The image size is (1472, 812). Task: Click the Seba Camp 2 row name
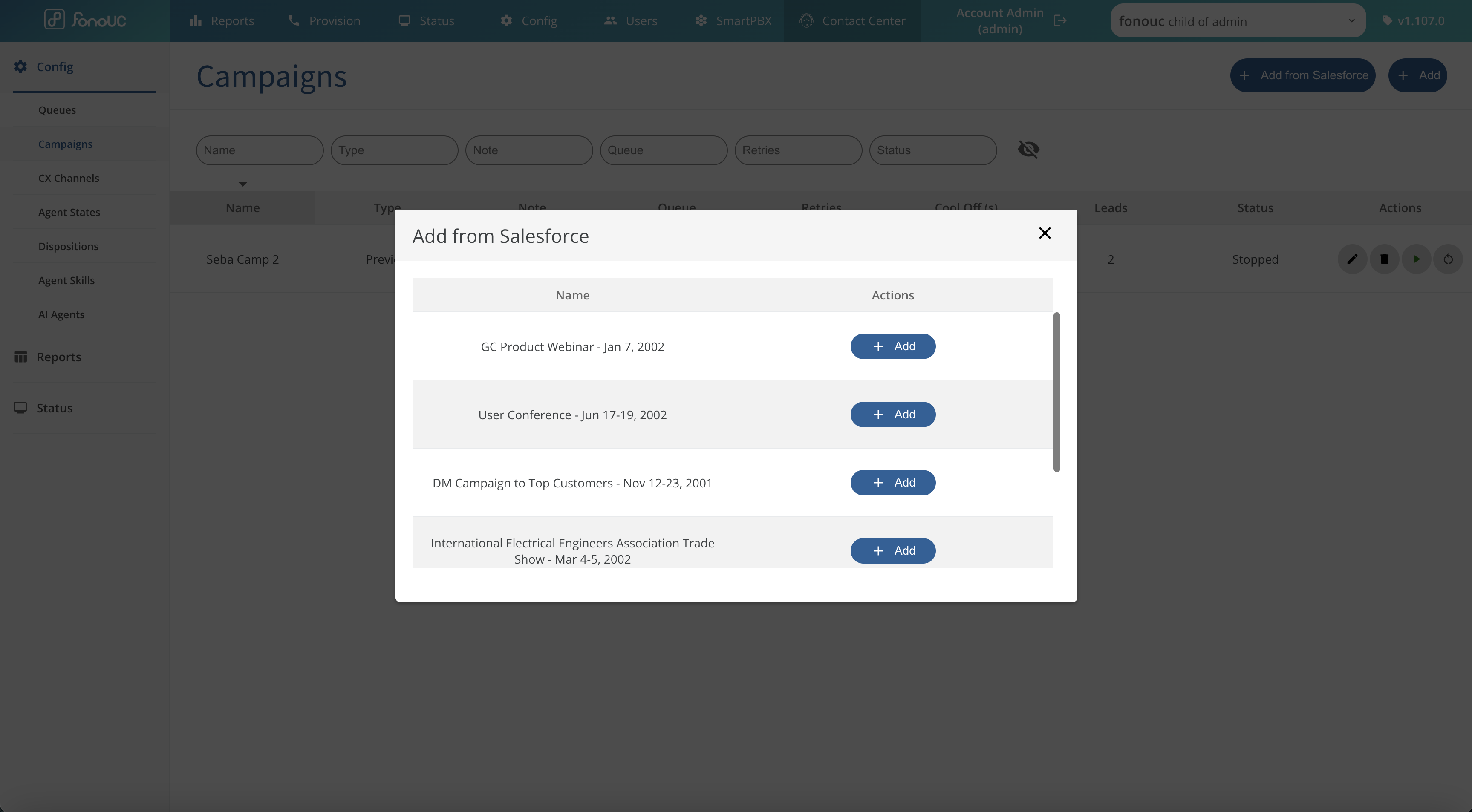(242, 259)
